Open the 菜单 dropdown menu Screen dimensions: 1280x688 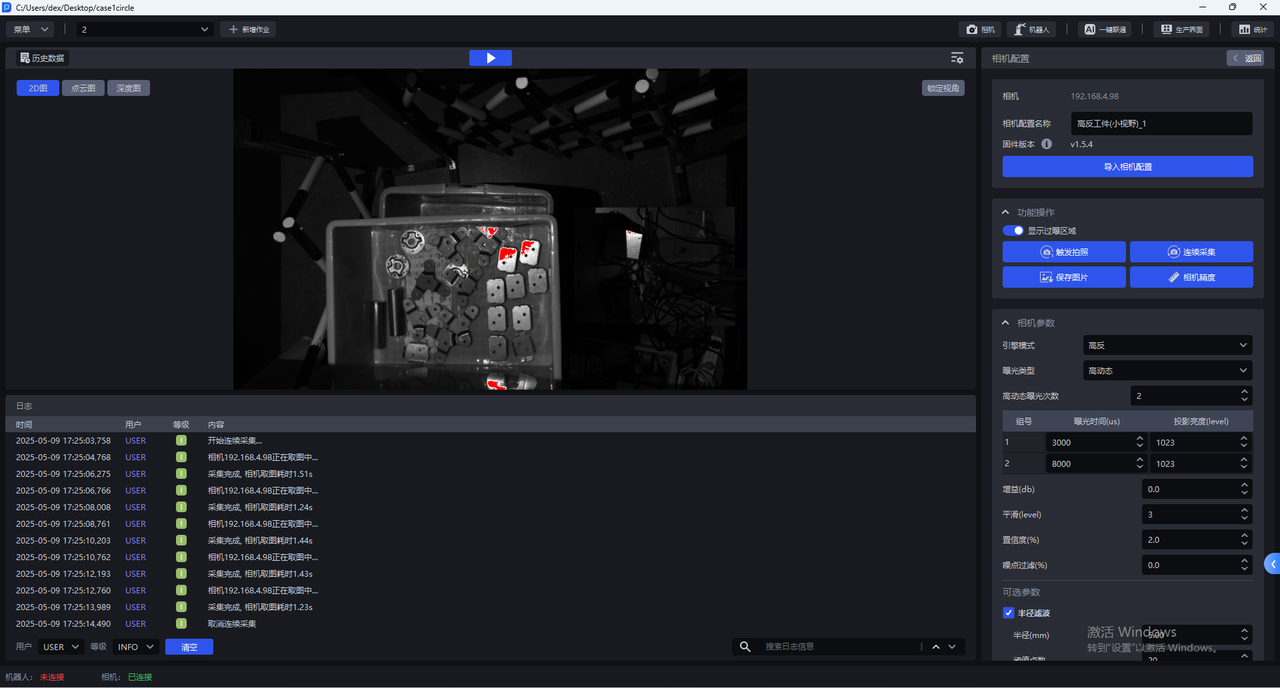coord(32,30)
